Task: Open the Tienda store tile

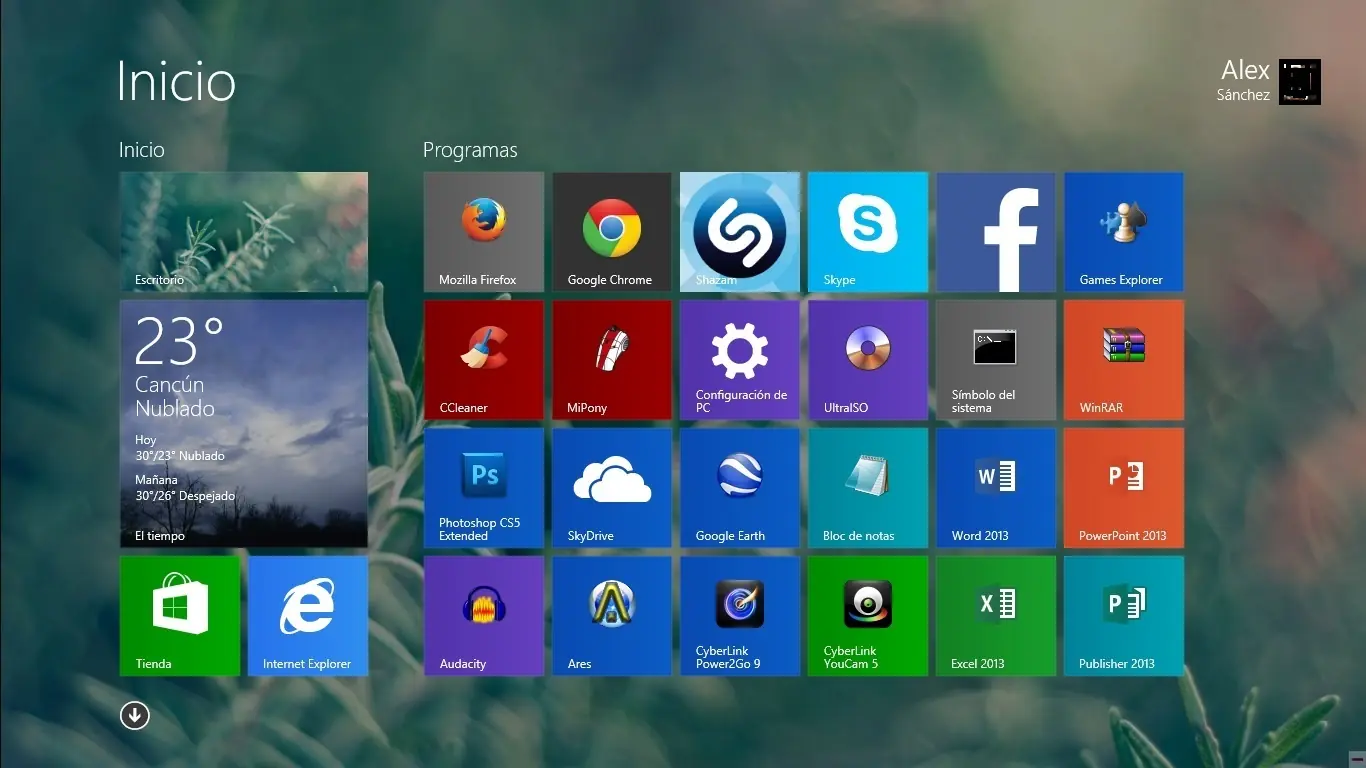Action: (x=180, y=616)
